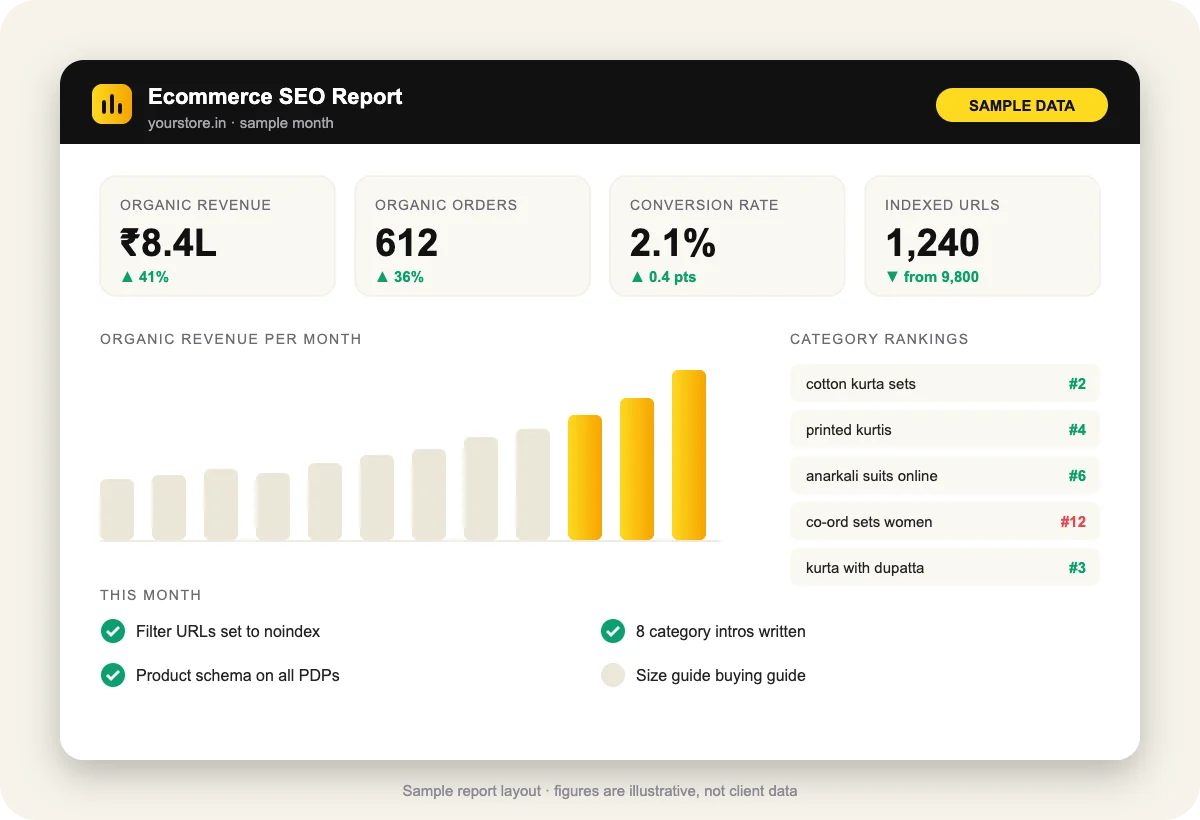Click the 36% up change indicator
The width and height of the screenshot is (1200, 820).
pyautogui.click(x=399, y=277)
